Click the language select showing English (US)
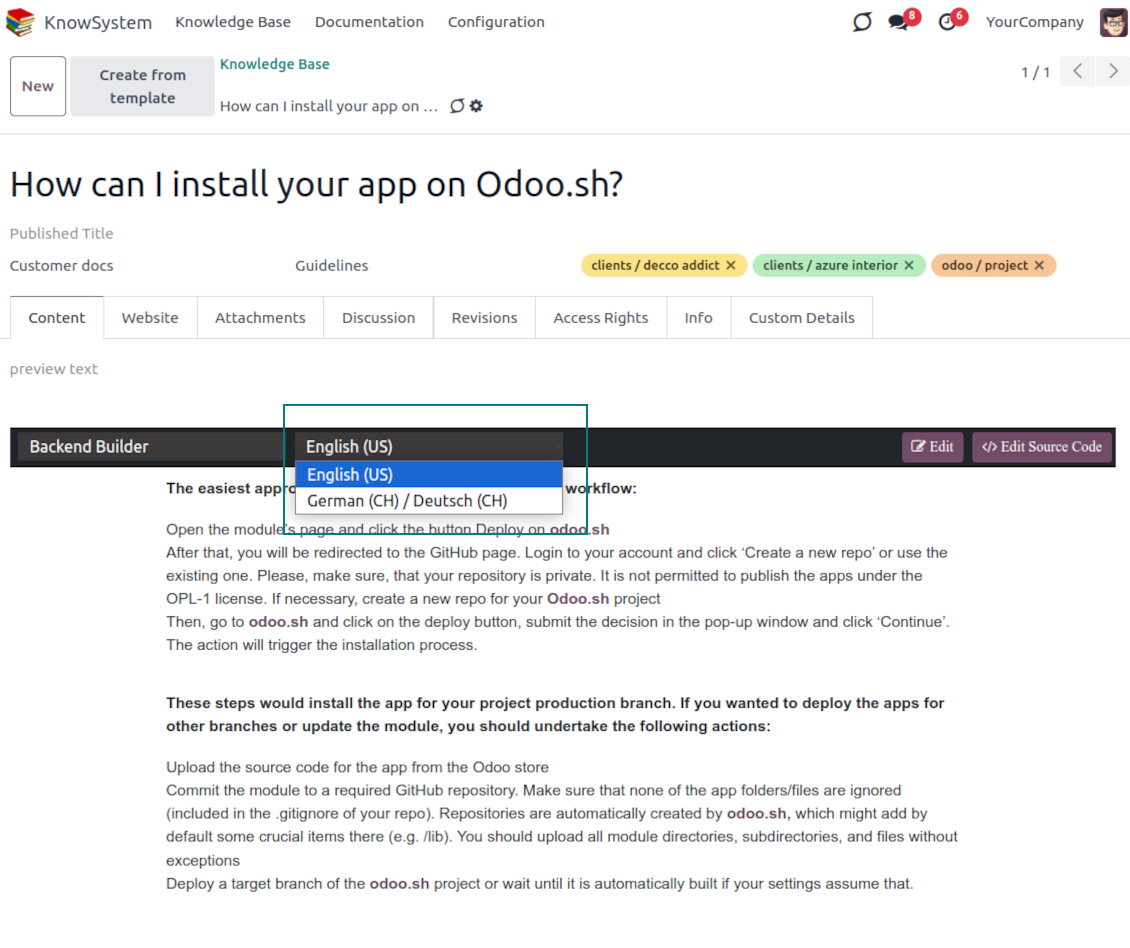 click(x=429, y=447)
